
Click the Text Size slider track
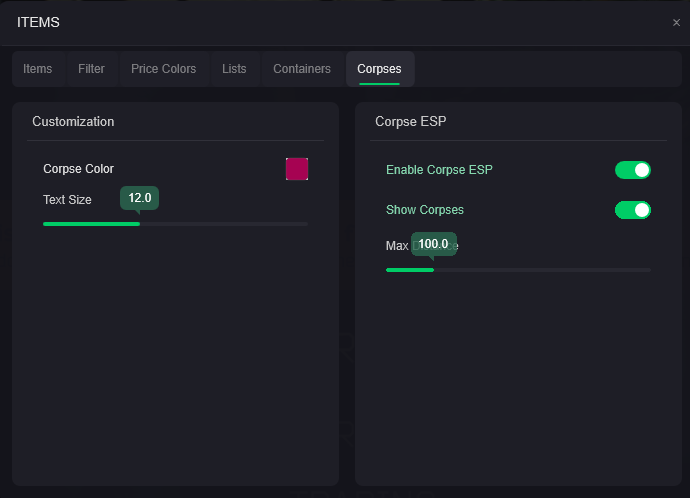pos(175,224)
